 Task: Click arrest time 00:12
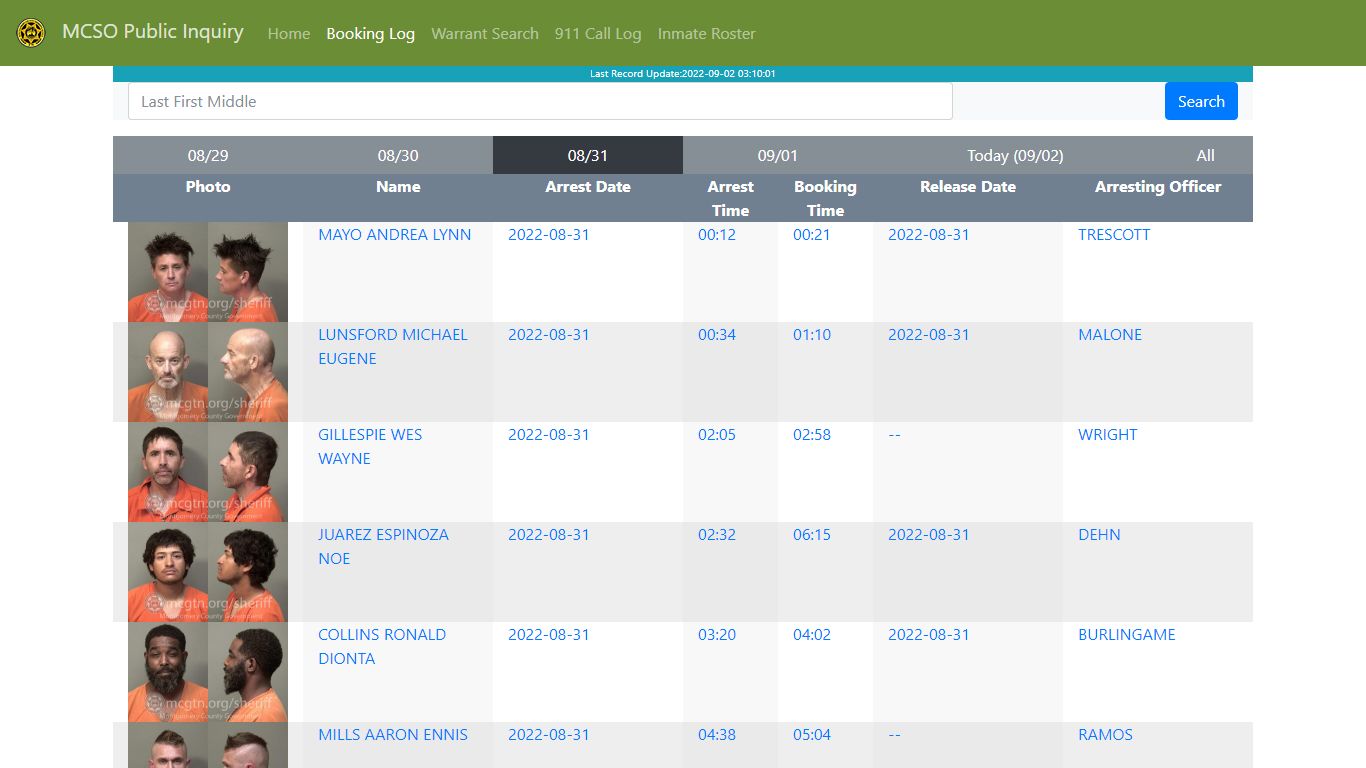(x=717, y=234)
